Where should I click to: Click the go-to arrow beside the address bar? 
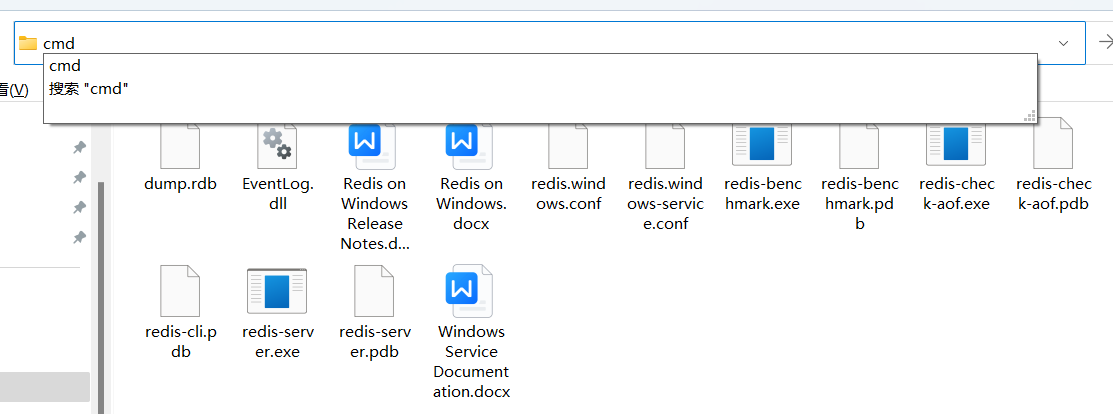(1105, 43)
